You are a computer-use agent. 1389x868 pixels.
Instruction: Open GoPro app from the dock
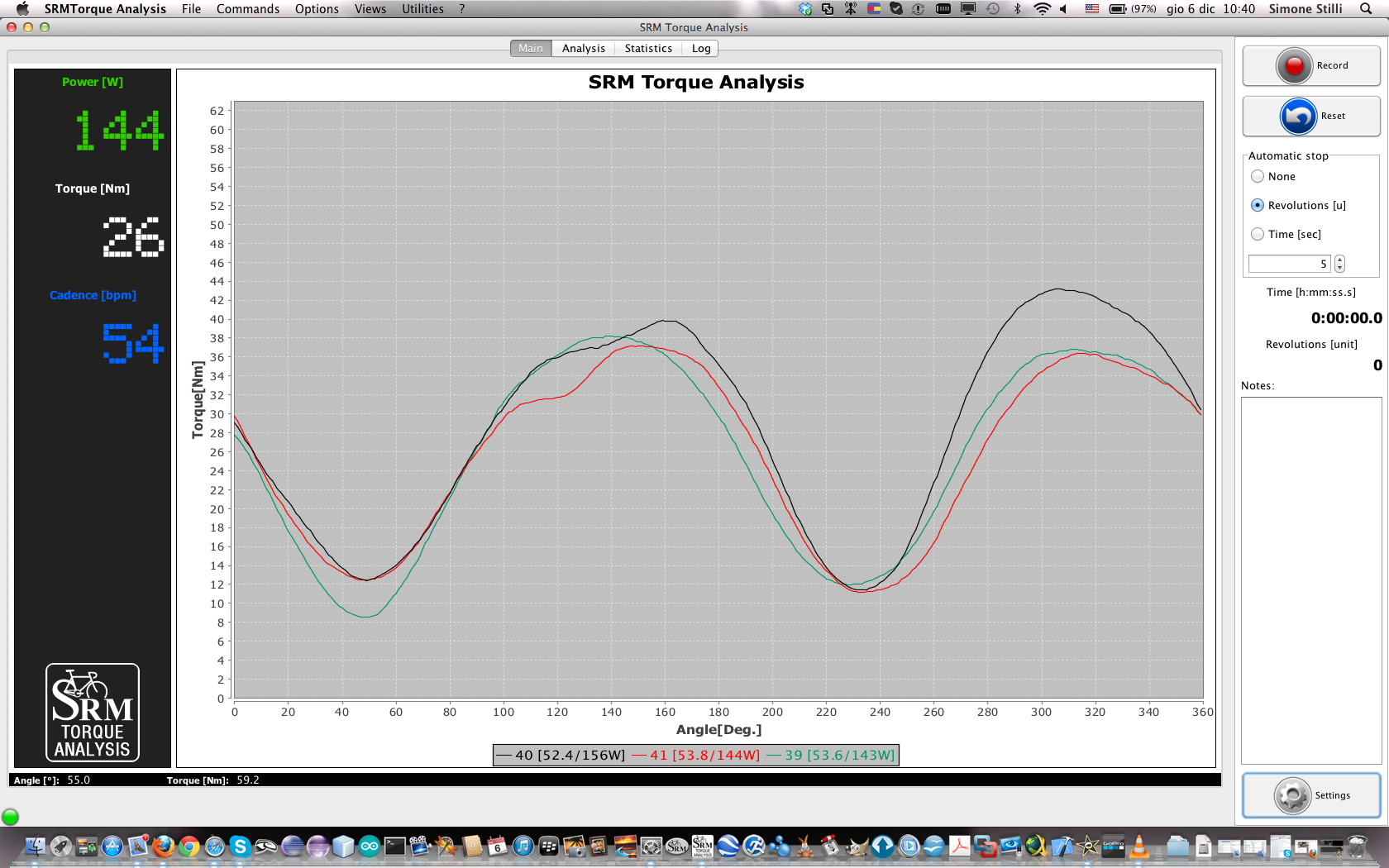click(x=1113, y=846)
